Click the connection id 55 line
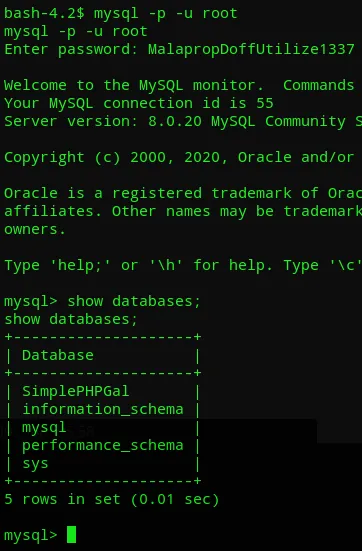Viewport: 362px width, 551px height. coord(138,103)
